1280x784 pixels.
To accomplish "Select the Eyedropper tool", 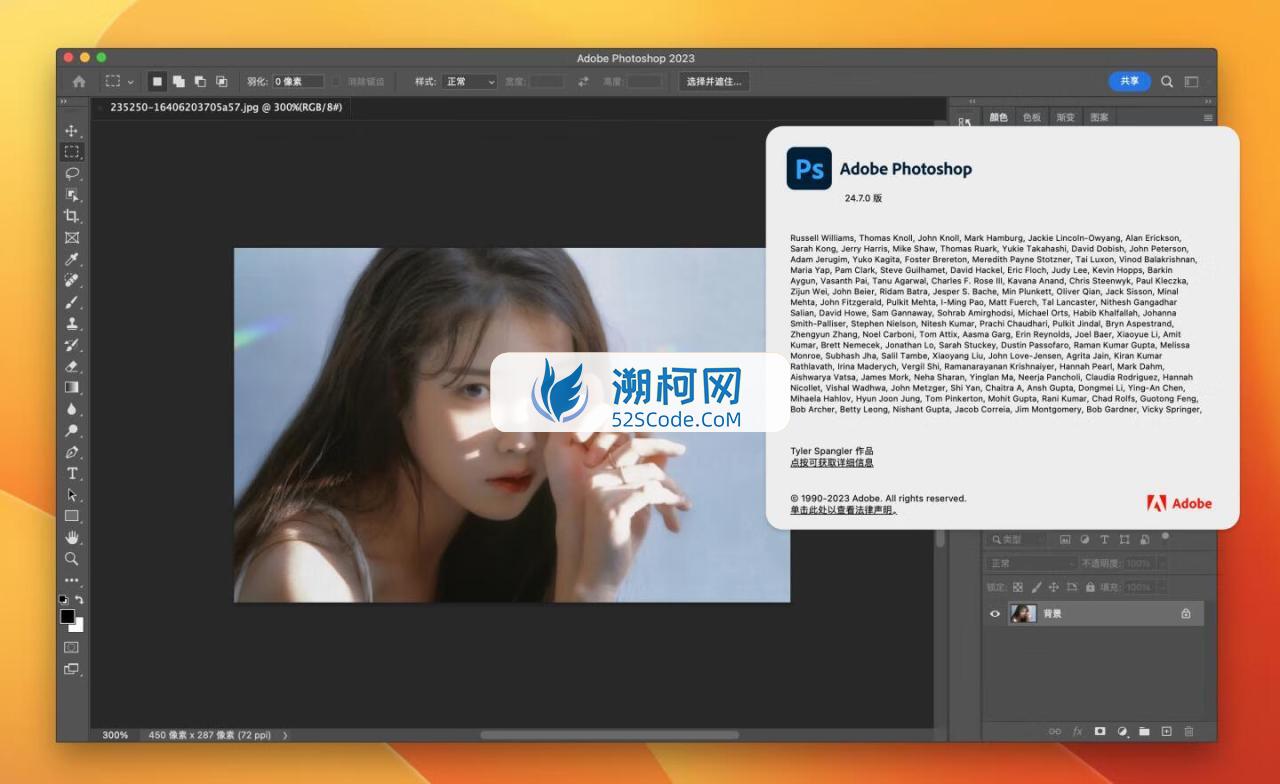I will tap(71, 259).
